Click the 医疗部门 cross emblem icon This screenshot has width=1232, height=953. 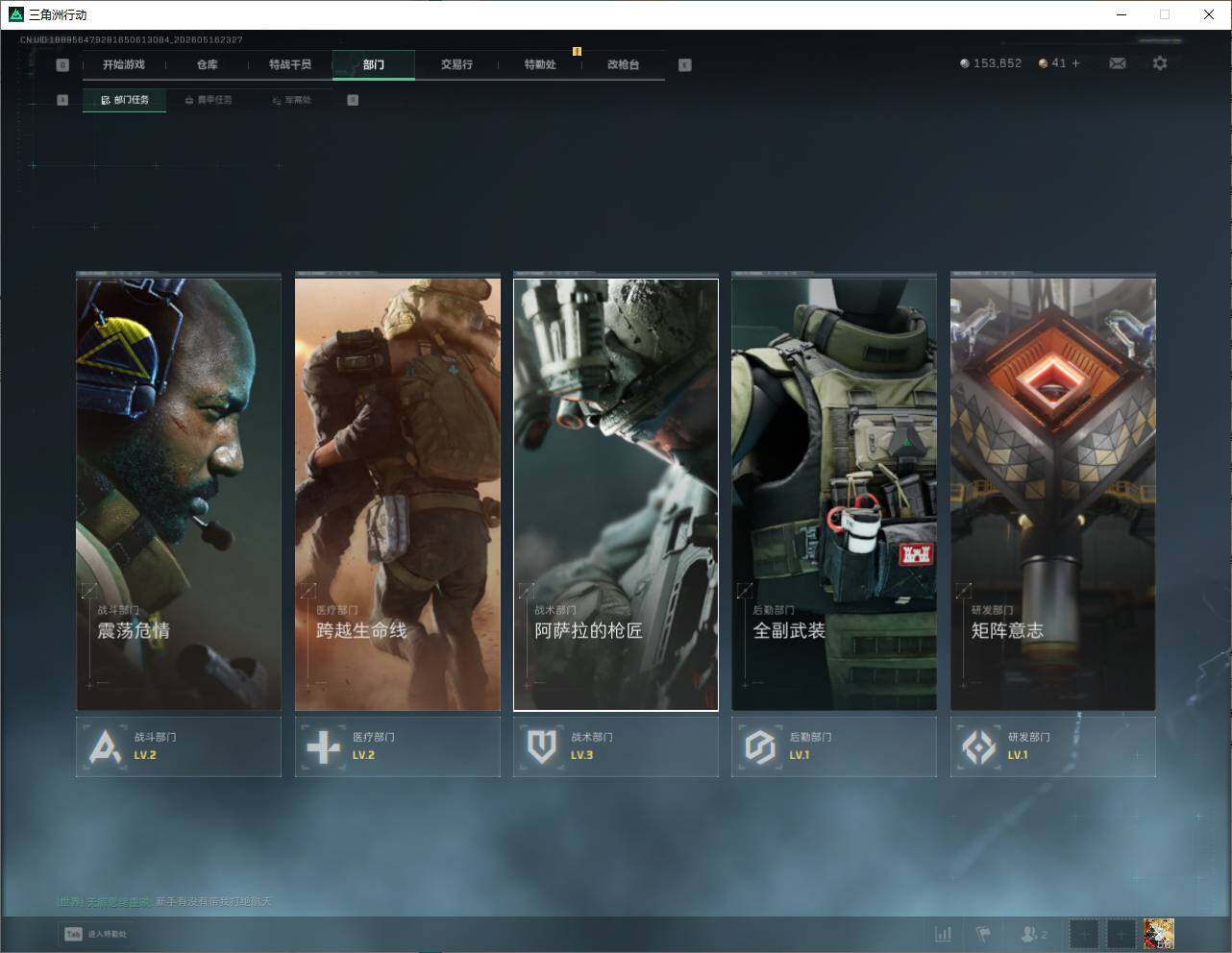[x=323, y=746]
